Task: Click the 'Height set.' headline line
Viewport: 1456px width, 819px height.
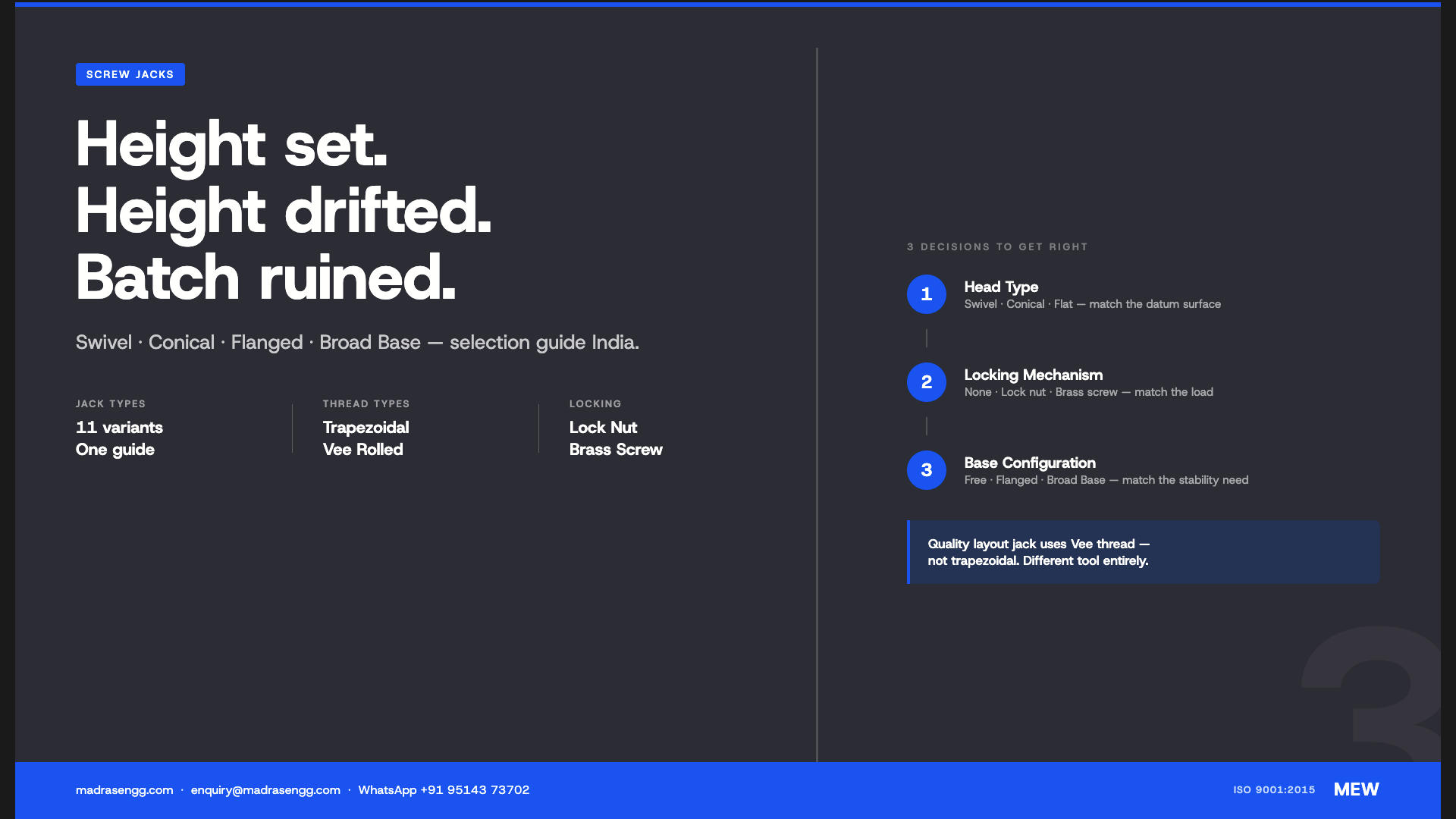Action: [231, 144]
